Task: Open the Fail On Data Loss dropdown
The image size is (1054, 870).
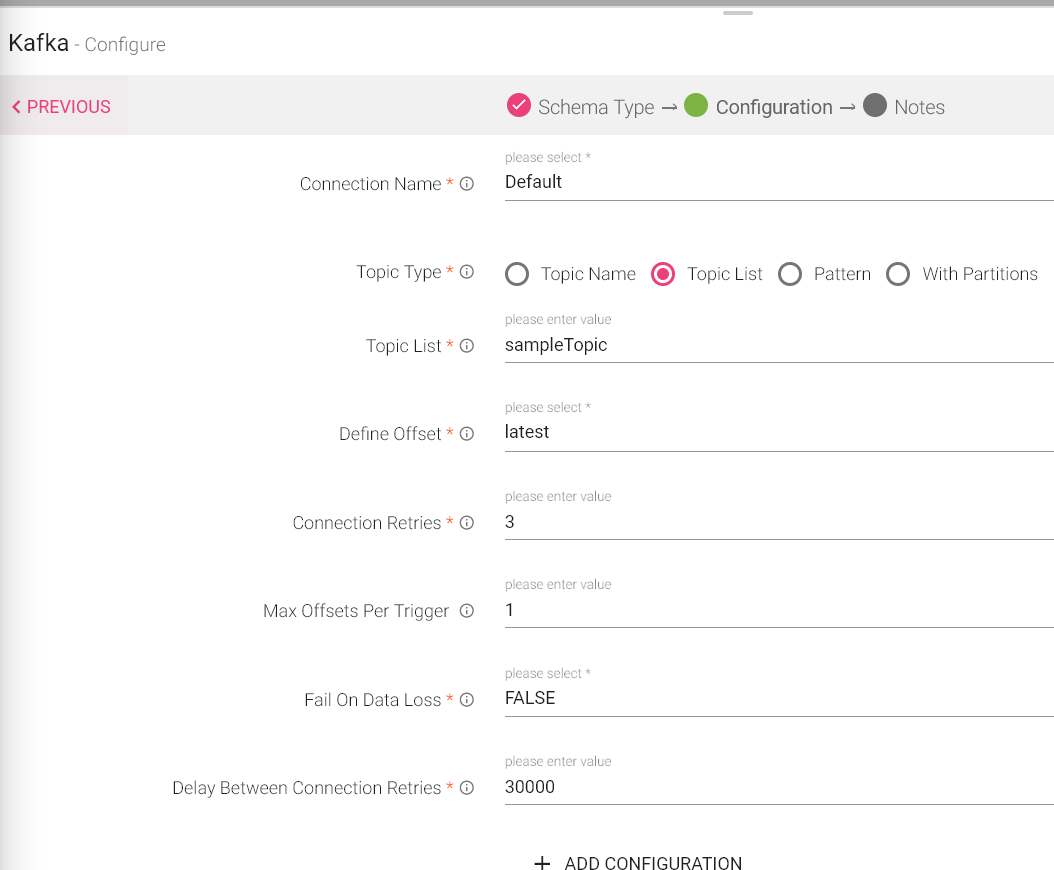Action: tap(778, 698)
